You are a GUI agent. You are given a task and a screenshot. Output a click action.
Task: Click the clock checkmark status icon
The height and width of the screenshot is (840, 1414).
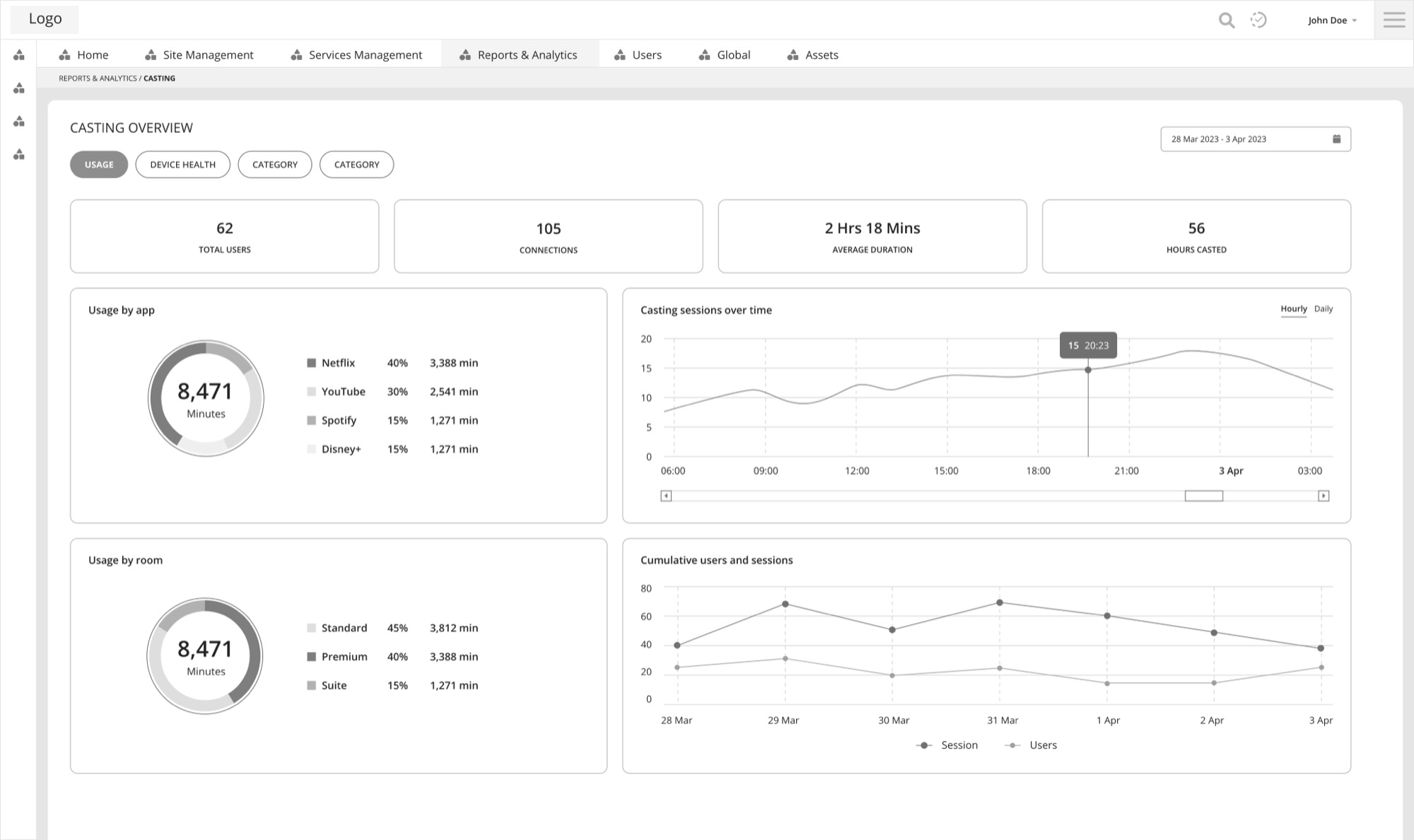1258,20
